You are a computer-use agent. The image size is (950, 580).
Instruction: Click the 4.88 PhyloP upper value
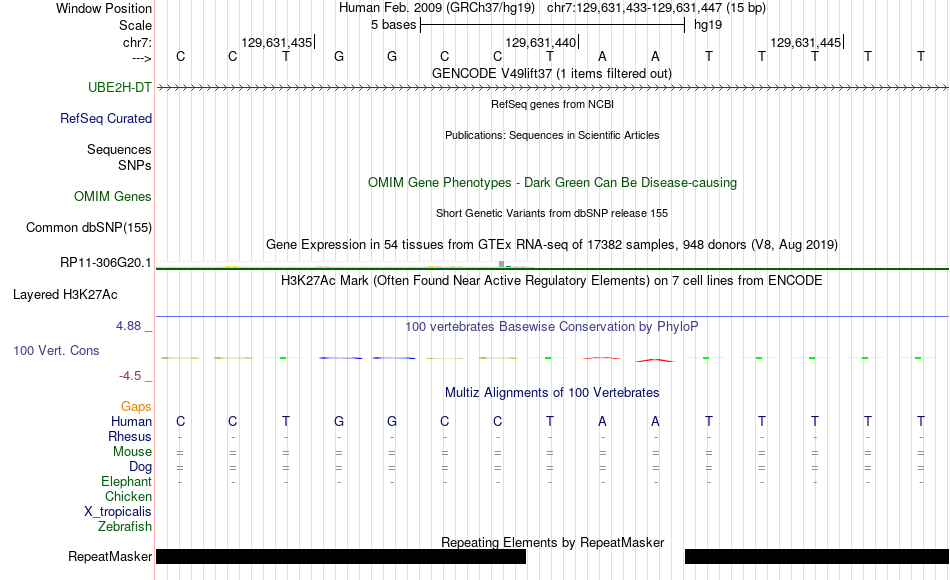pyautogui.click(x=128, y=326)
